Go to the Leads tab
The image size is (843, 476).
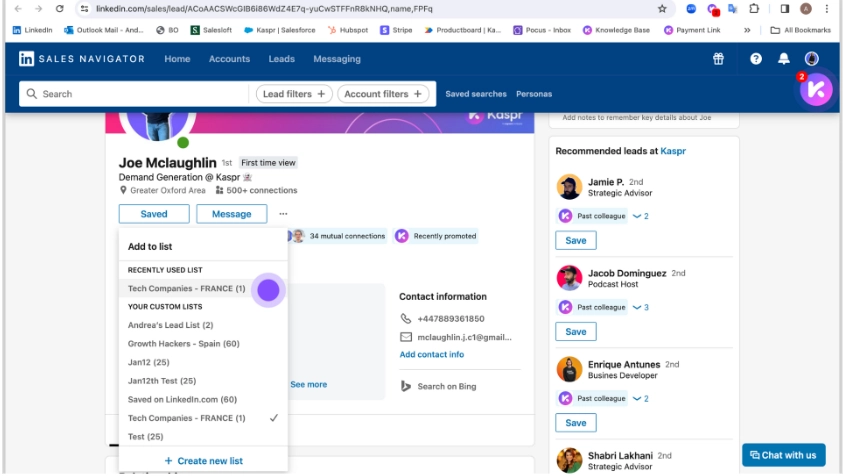point(282,59)
